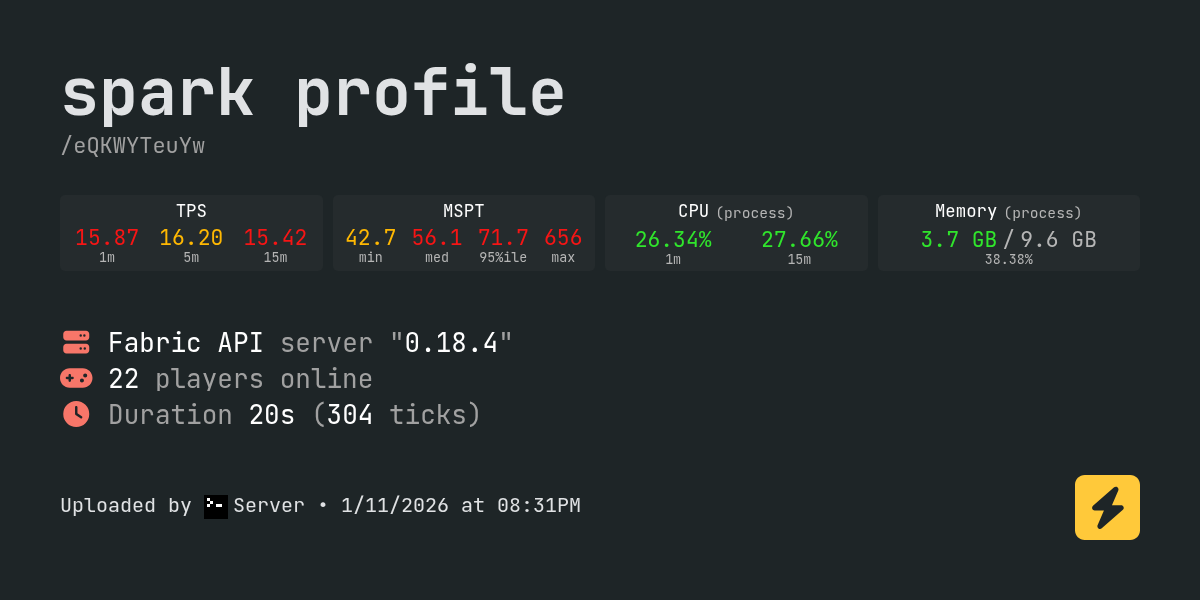
Task: Select the 1m TPS value 15.87
Action: pyautogui.click(x=107, y=238)
